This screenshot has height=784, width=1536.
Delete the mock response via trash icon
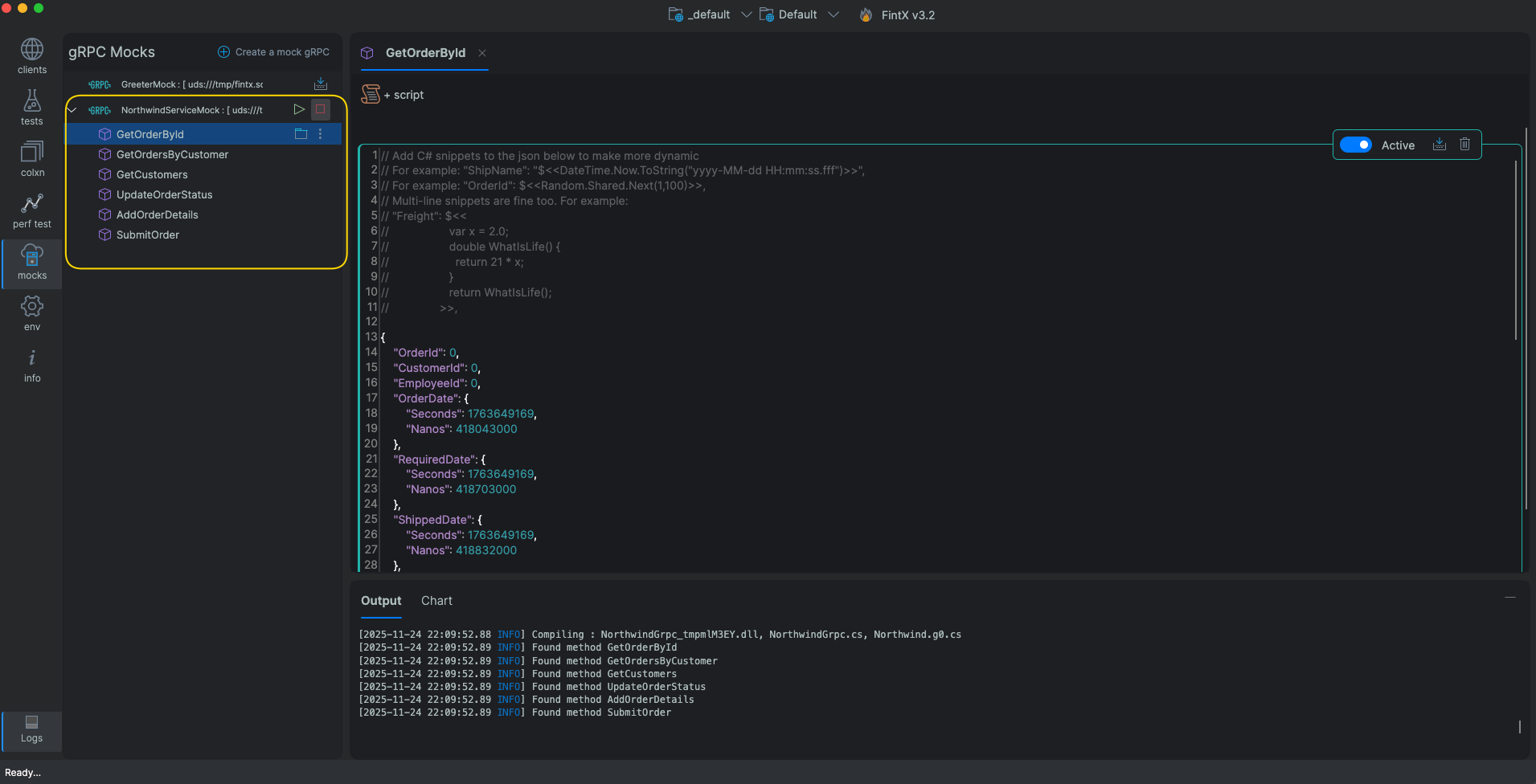point(1464,145)
